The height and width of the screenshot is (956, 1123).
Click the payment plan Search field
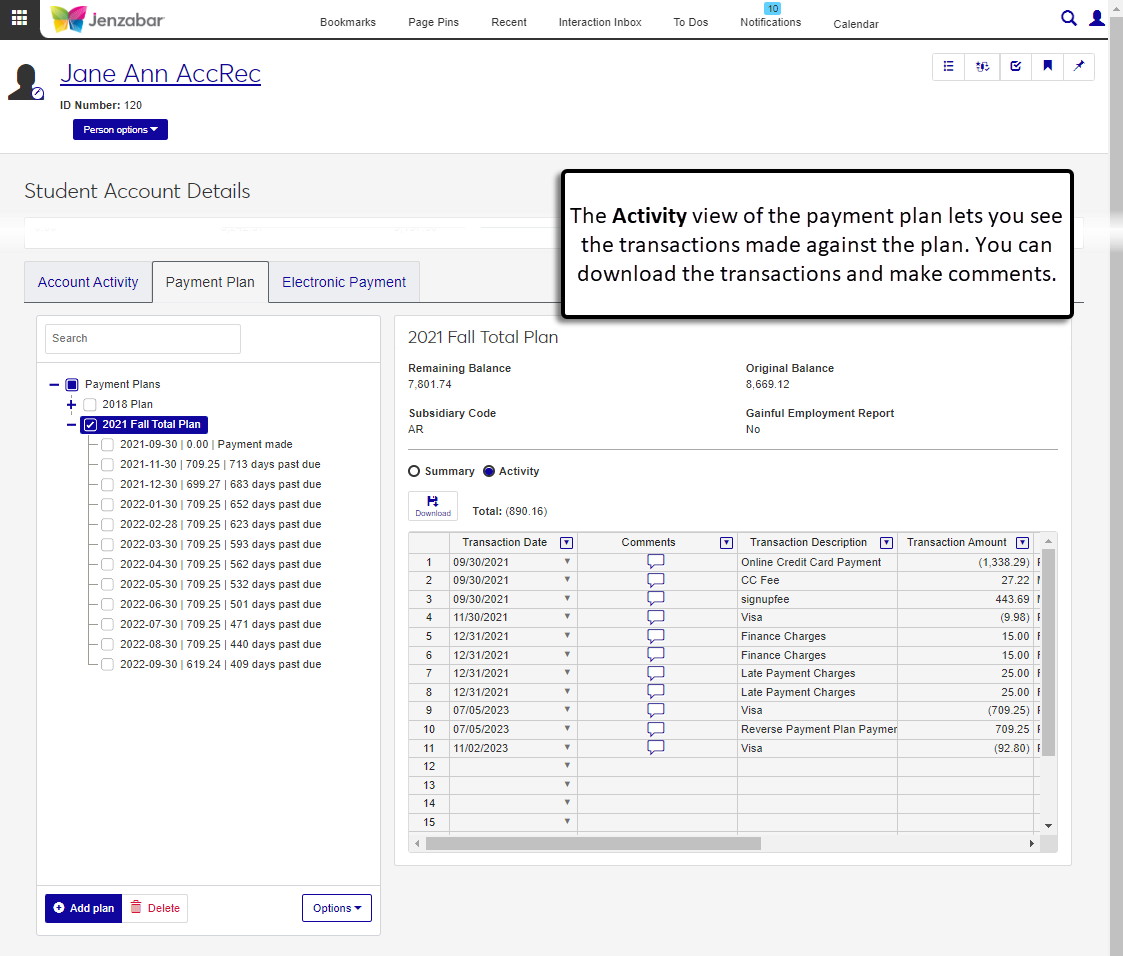[143, 338]
